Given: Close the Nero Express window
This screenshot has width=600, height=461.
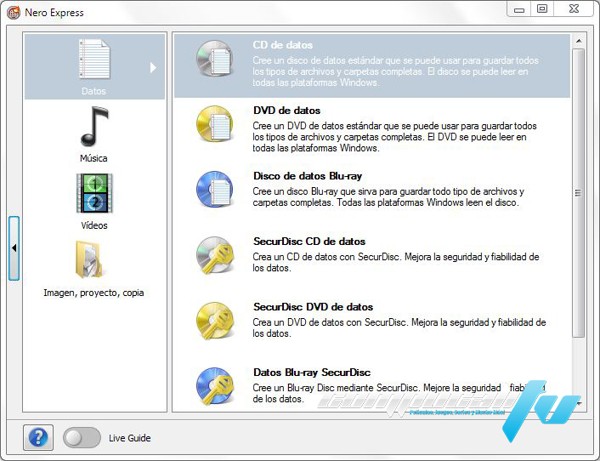Looking at the screenshot, I should pos(574,9).
